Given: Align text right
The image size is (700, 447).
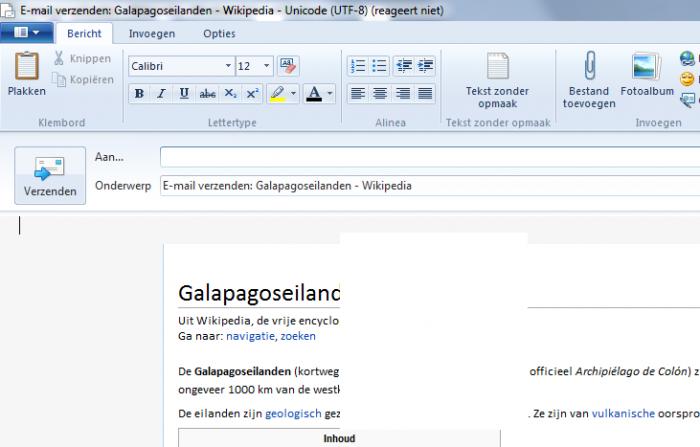Looking at the screenshot, I should click(x=403, y=93).
